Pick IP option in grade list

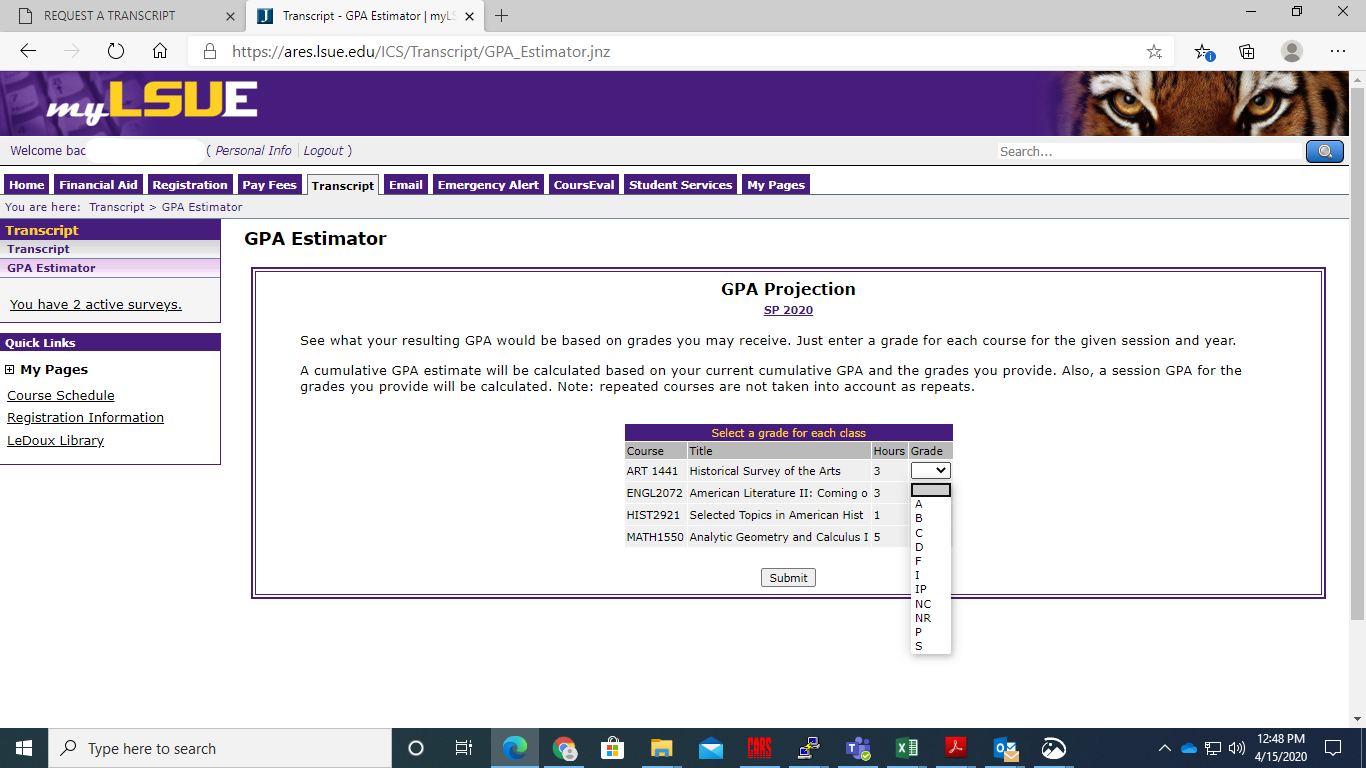pyautogui.click(x=930, y=589)
